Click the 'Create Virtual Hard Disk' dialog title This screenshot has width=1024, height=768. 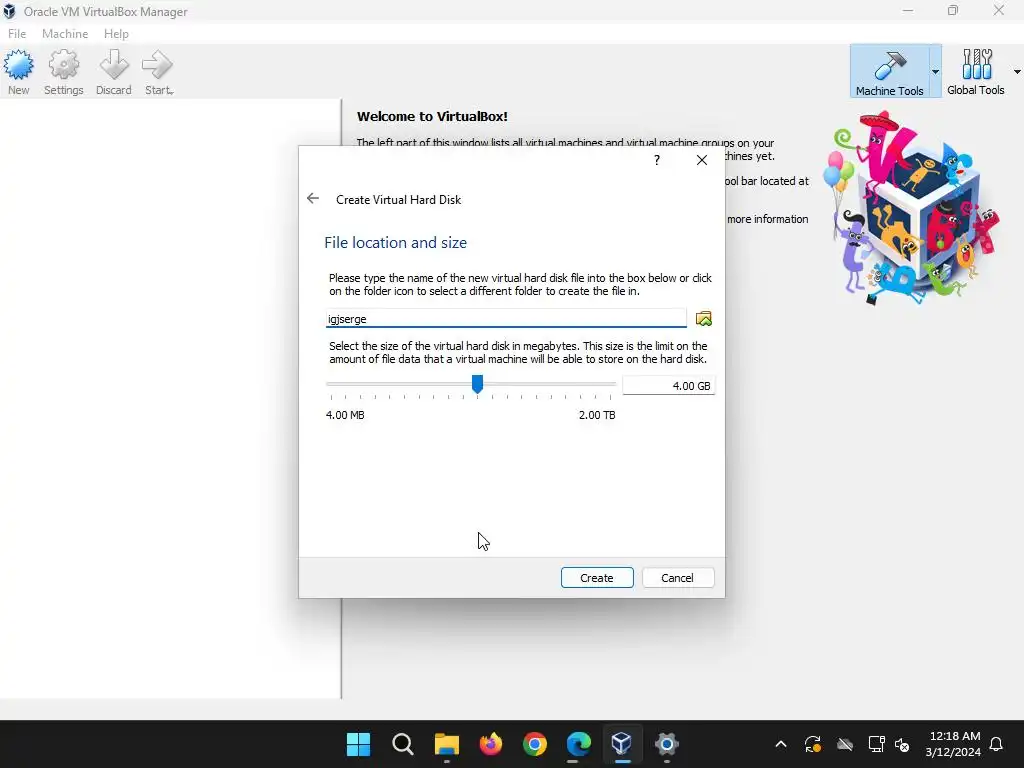tap(398, 200)
